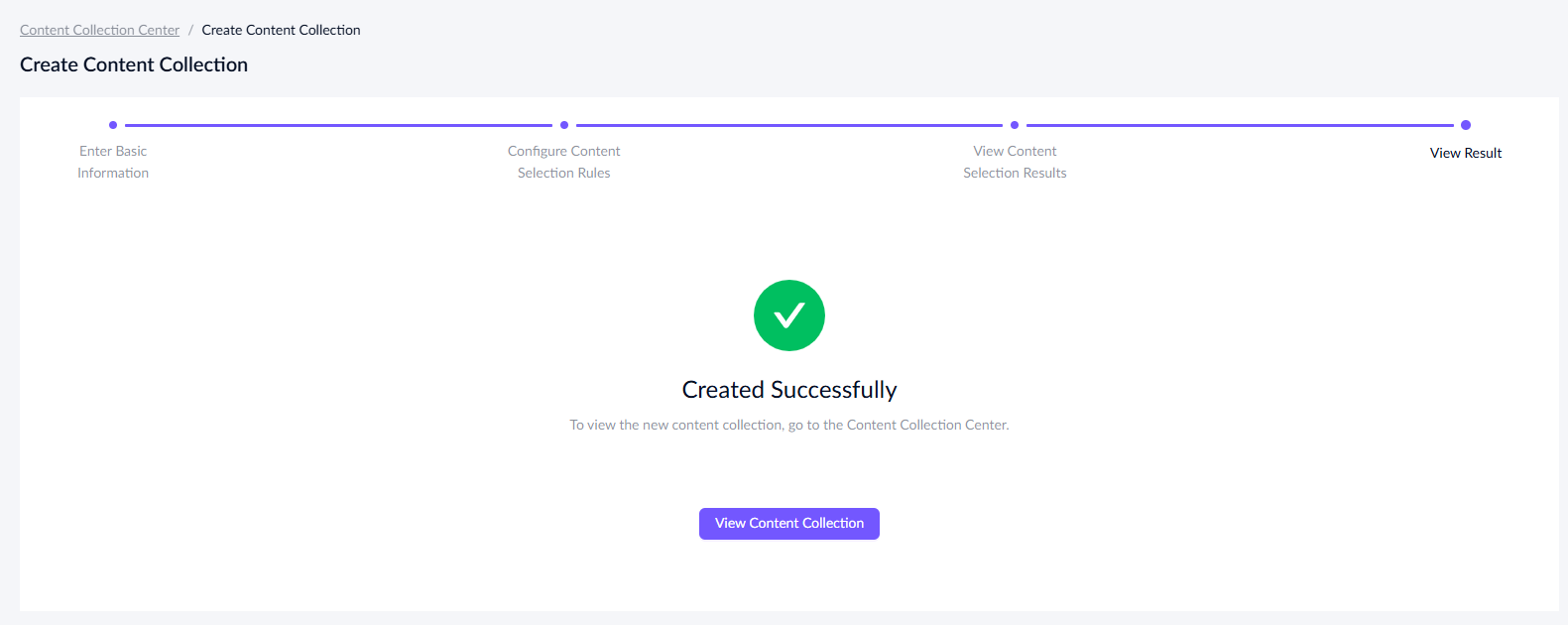1568x625 pixels.
Task: Select the Enter Basic Information step dot
Action: pyautogui.click(x=113, y=125)
